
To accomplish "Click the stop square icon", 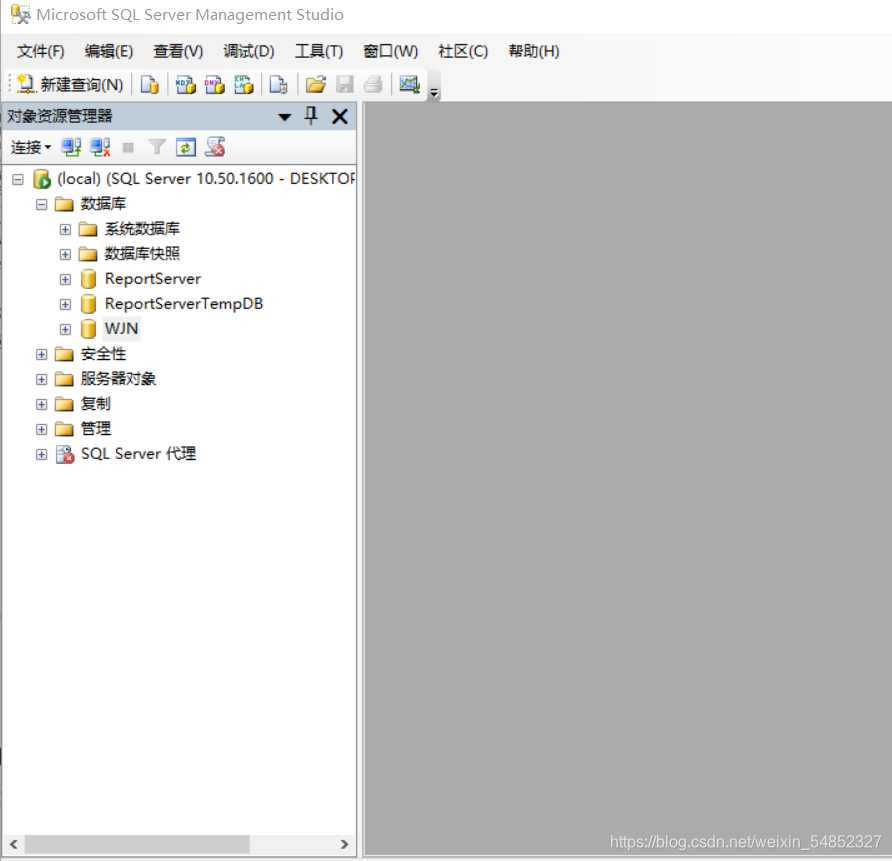I will tap(128, 148).
